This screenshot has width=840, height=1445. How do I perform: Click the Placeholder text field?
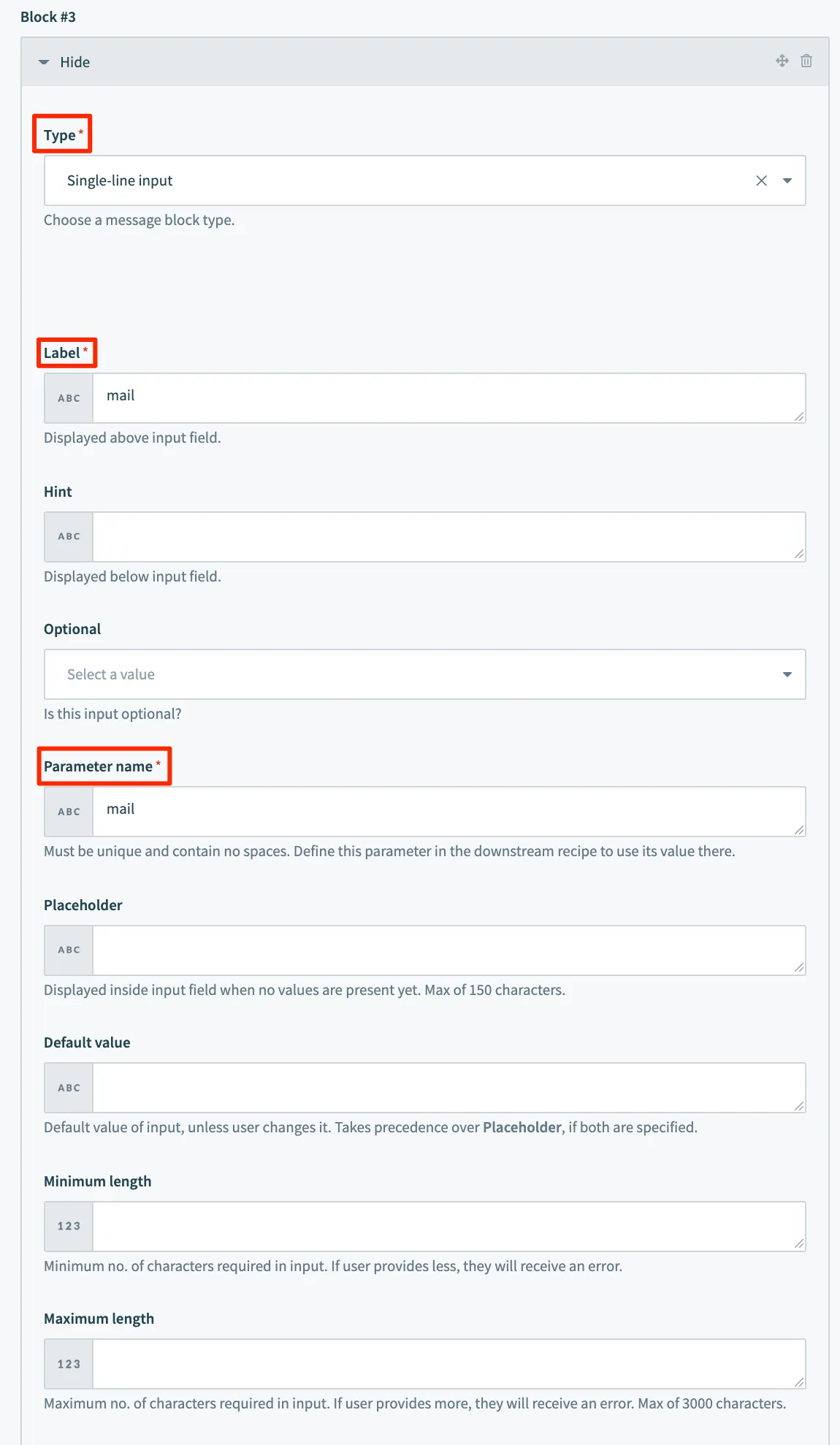pos(448,950)
